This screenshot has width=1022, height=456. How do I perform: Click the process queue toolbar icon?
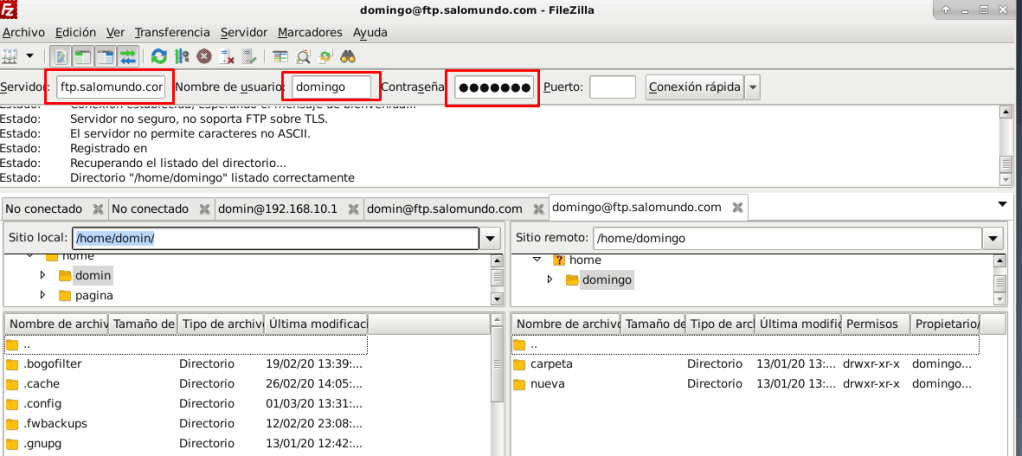click(x=181, y=56)
